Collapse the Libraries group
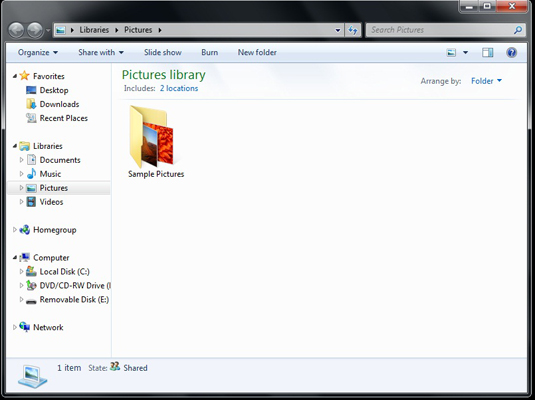Viewport: 535px width, 400px height. tap(15, 146)
